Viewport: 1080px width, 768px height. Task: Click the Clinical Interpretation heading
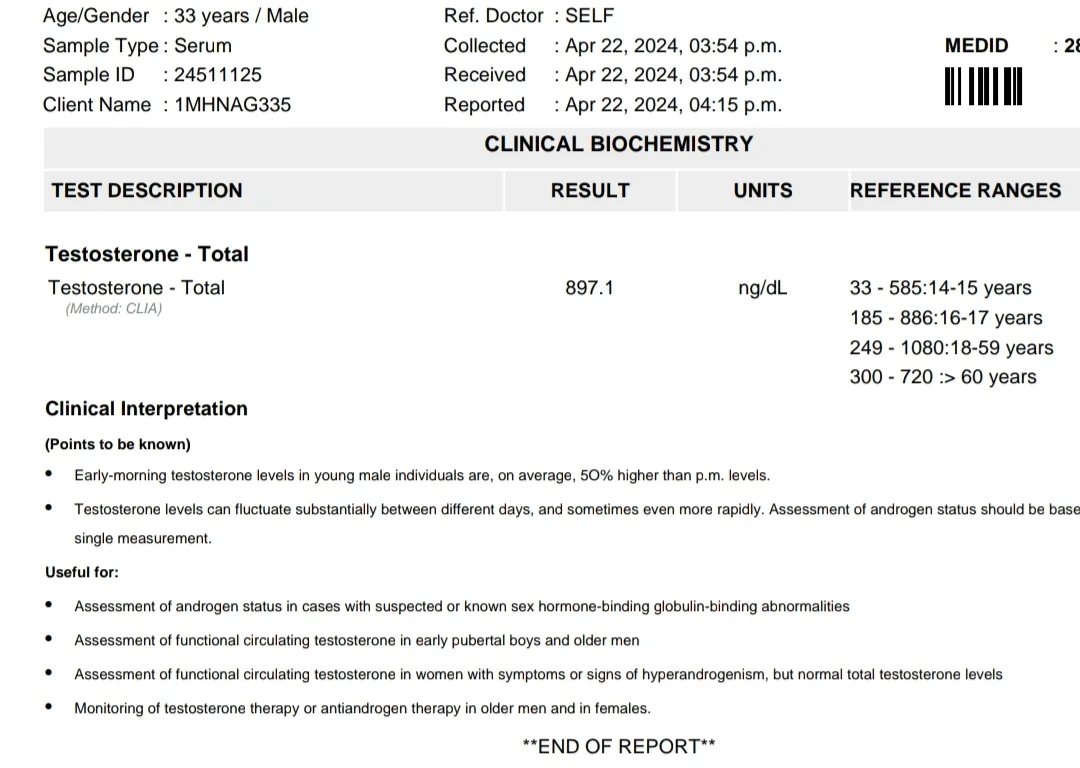tap(146, 409)
